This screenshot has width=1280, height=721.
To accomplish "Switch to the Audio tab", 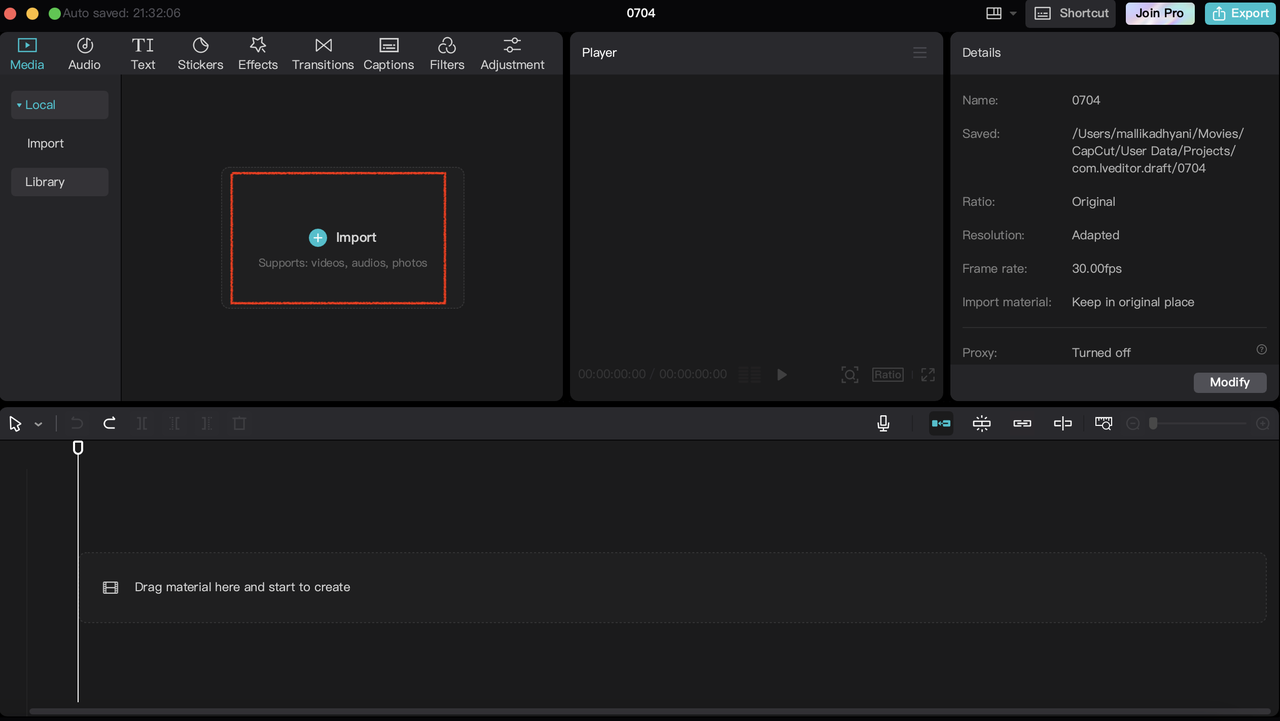I will [x=84, y=53].
